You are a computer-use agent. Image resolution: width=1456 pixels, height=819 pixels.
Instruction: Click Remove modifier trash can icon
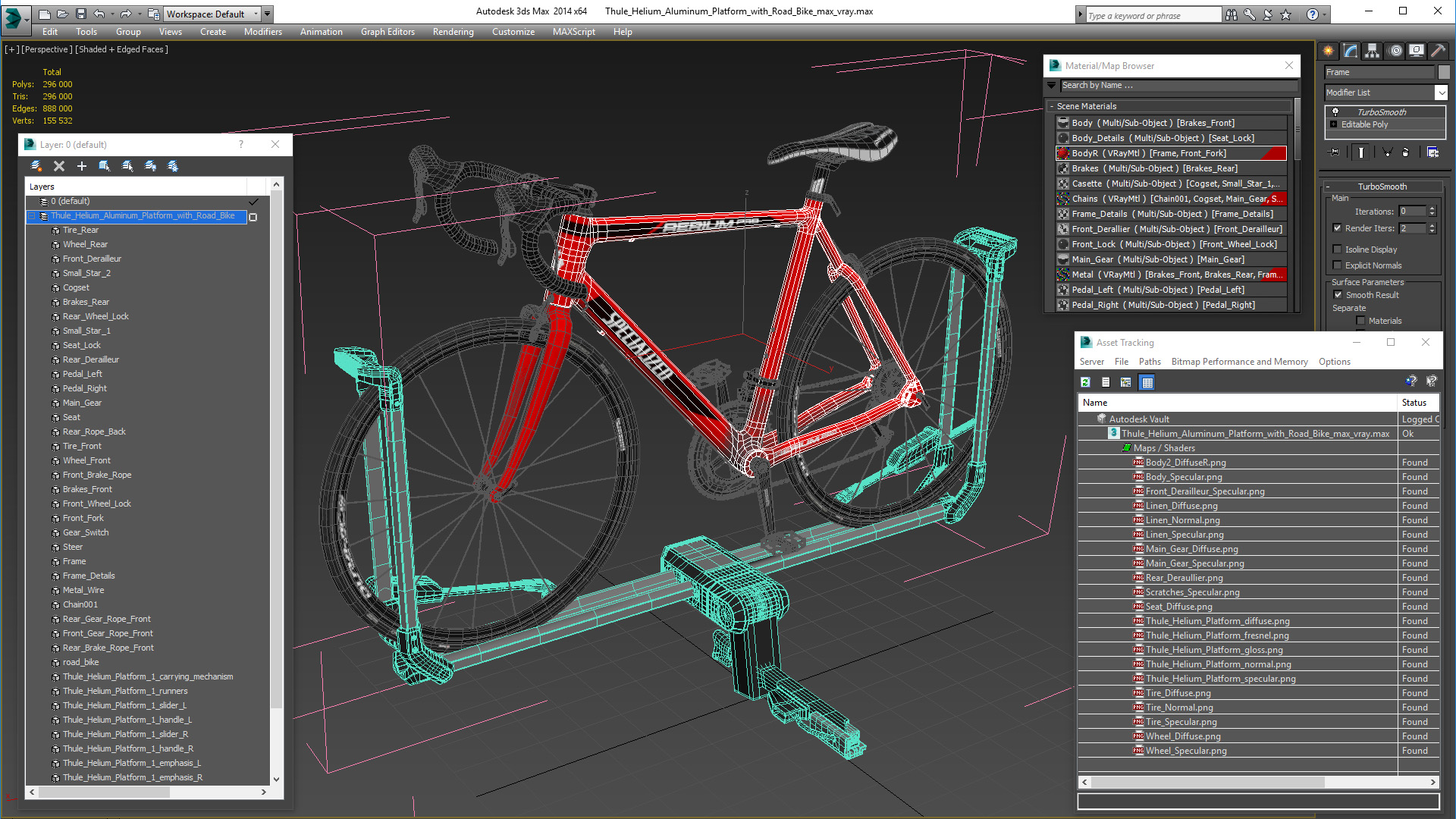tap(1405, 152)
